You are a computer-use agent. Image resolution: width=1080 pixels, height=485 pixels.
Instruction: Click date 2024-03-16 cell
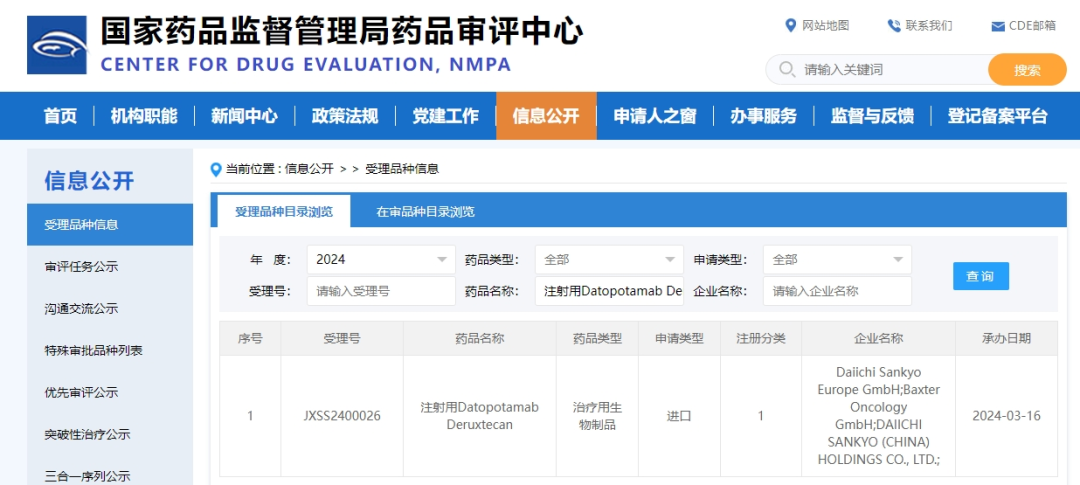click(1006, 416)
